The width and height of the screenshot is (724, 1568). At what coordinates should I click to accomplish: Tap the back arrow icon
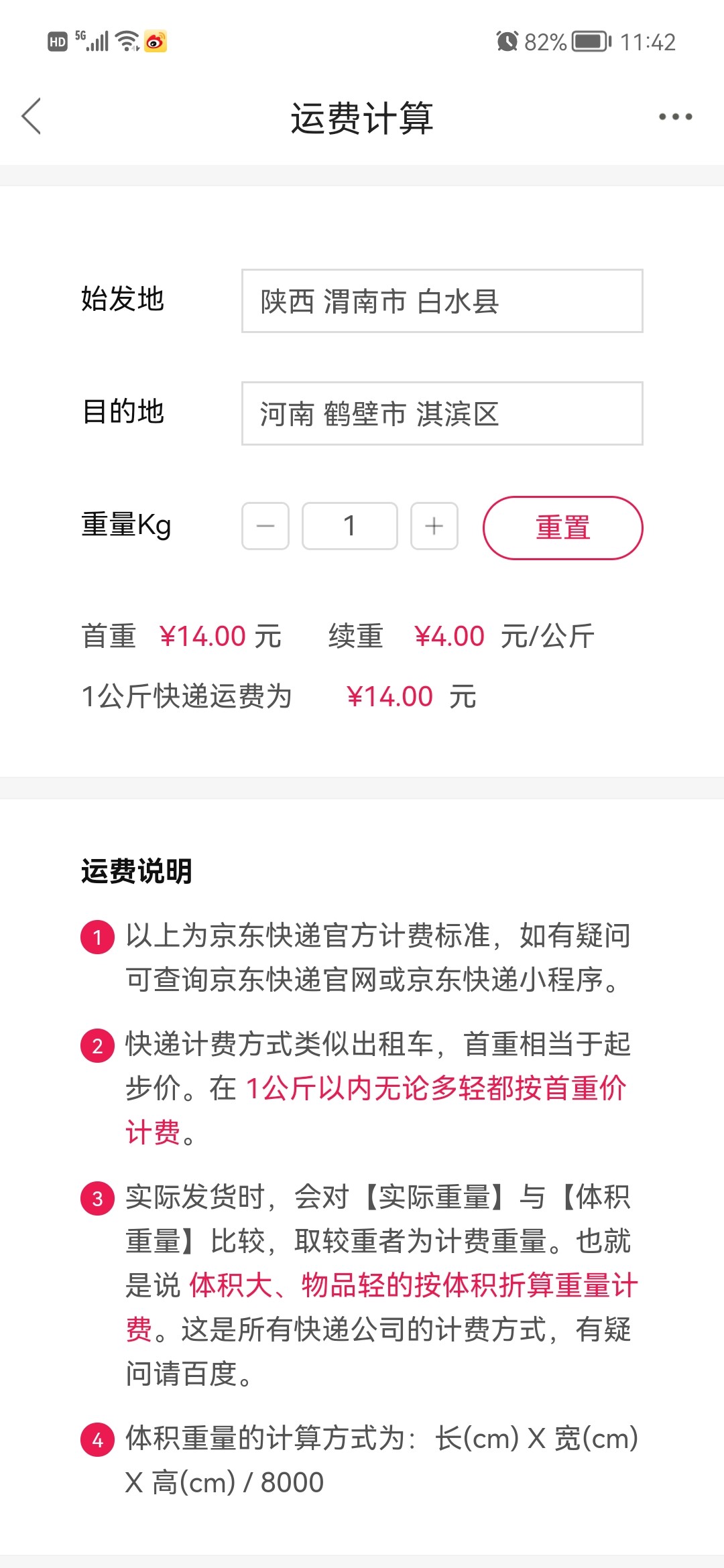coord(32,117)
